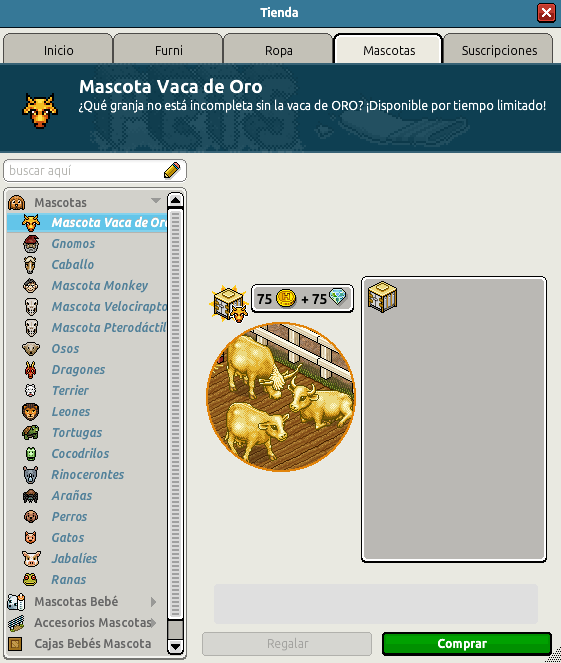This screenshot has width=561, height=663.
Task: Choose the Caballo horse icon
Action: point(30,265)
